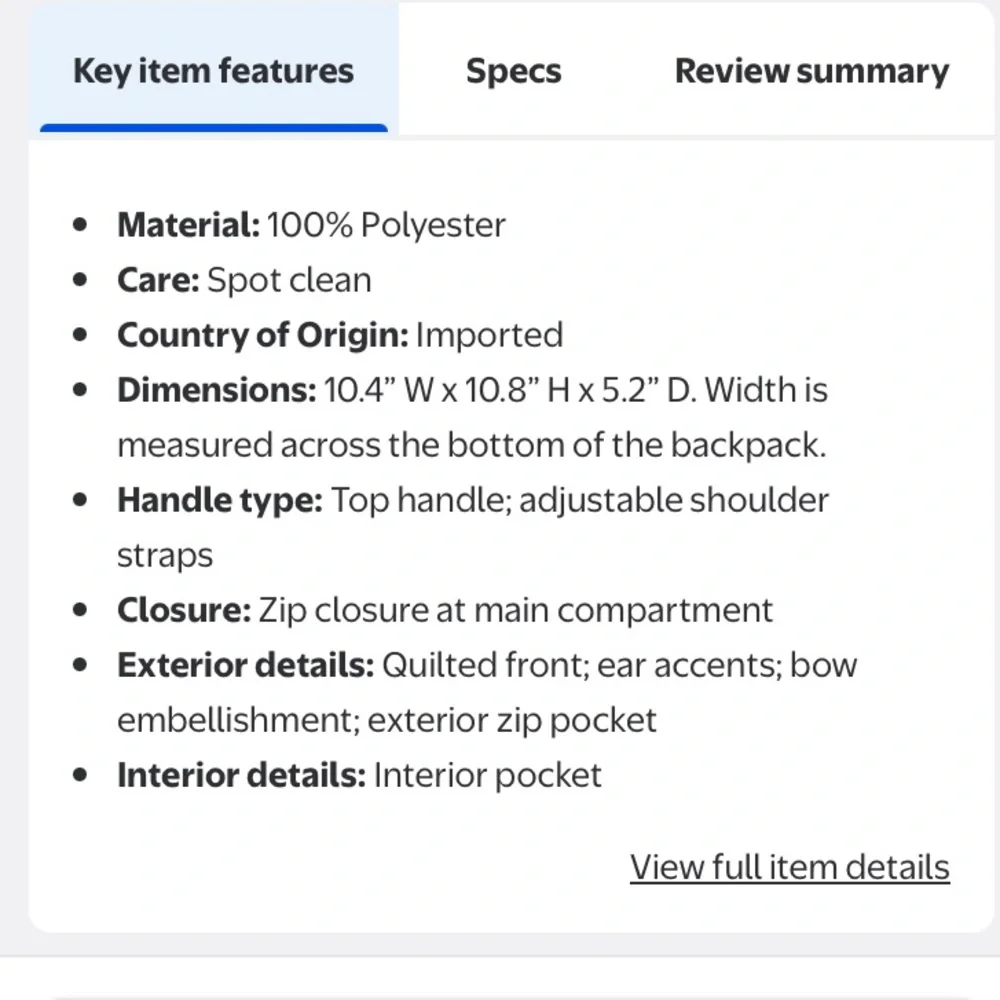Open the View full item details link
Viewport: 1000px width, 1000px height.
point(789,866)
